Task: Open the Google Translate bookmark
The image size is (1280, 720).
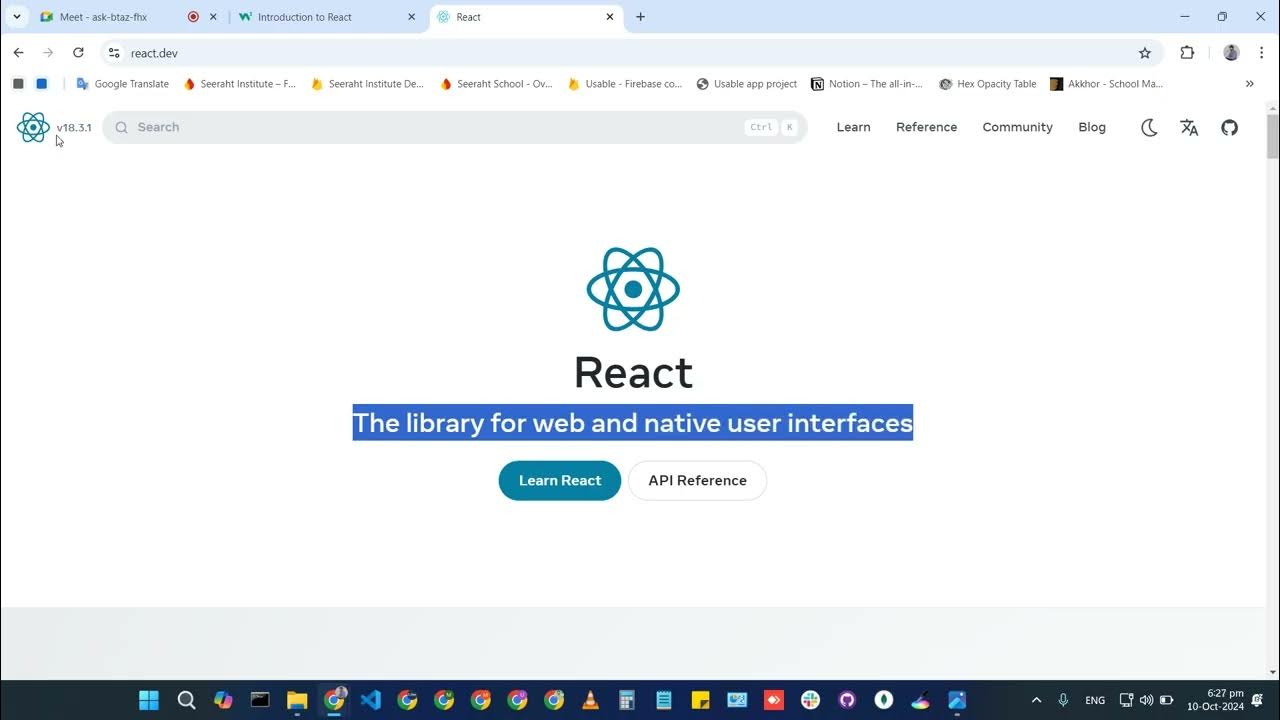Action: coord(122,84)
